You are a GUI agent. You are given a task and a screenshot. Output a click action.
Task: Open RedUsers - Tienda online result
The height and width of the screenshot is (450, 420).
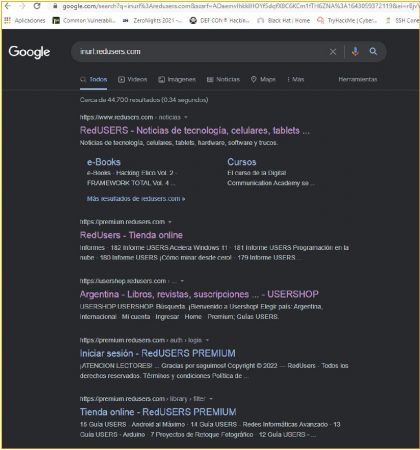pyautogui.click(x=131, y=235)
